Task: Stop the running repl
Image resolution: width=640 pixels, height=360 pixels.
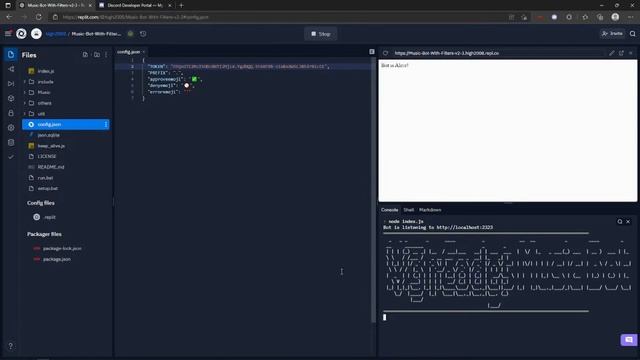Action: 321,34
